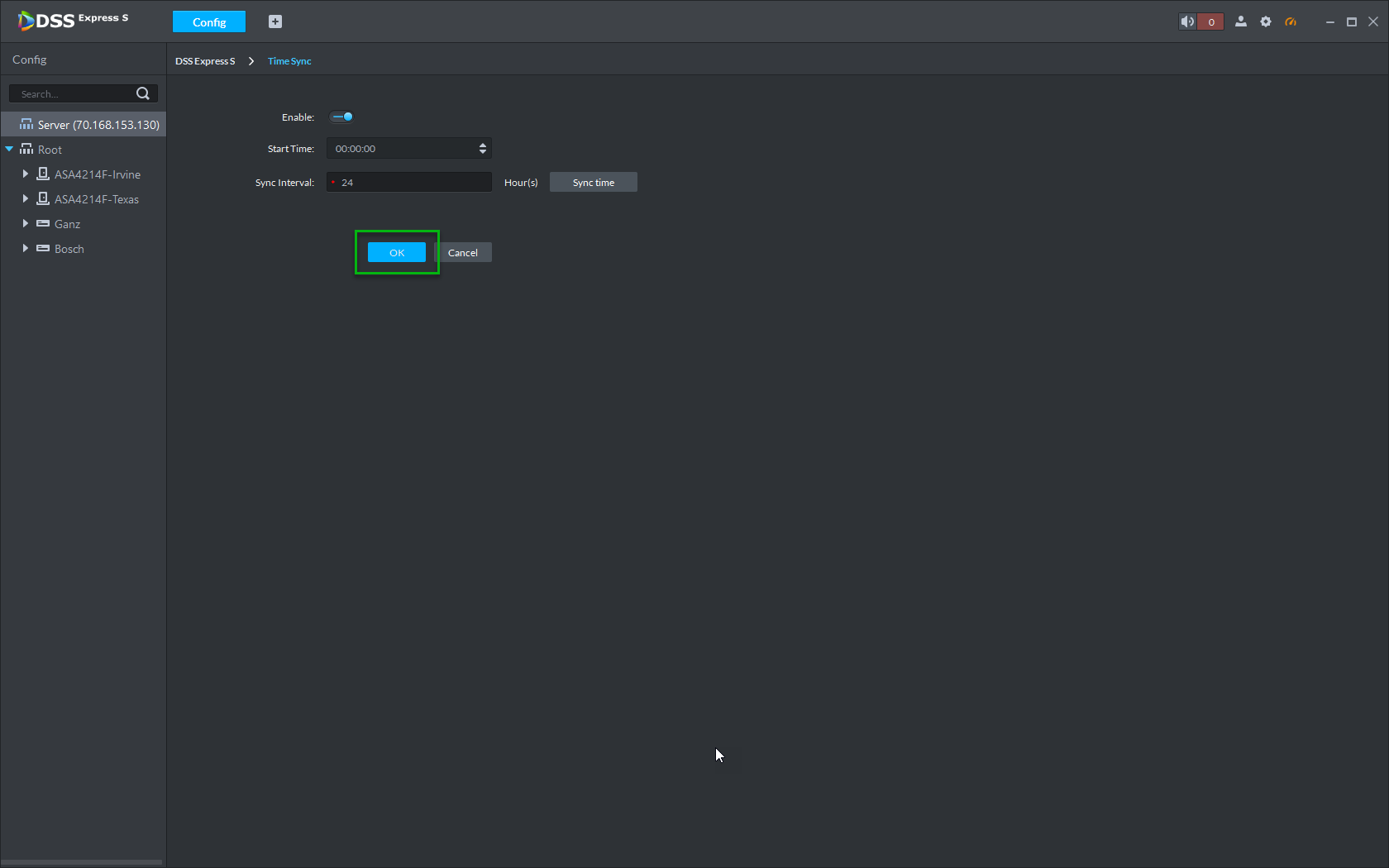Viewport: 1389px width, 868px height.
Task: Focus the device search field
Action: [x=83, y=93]
